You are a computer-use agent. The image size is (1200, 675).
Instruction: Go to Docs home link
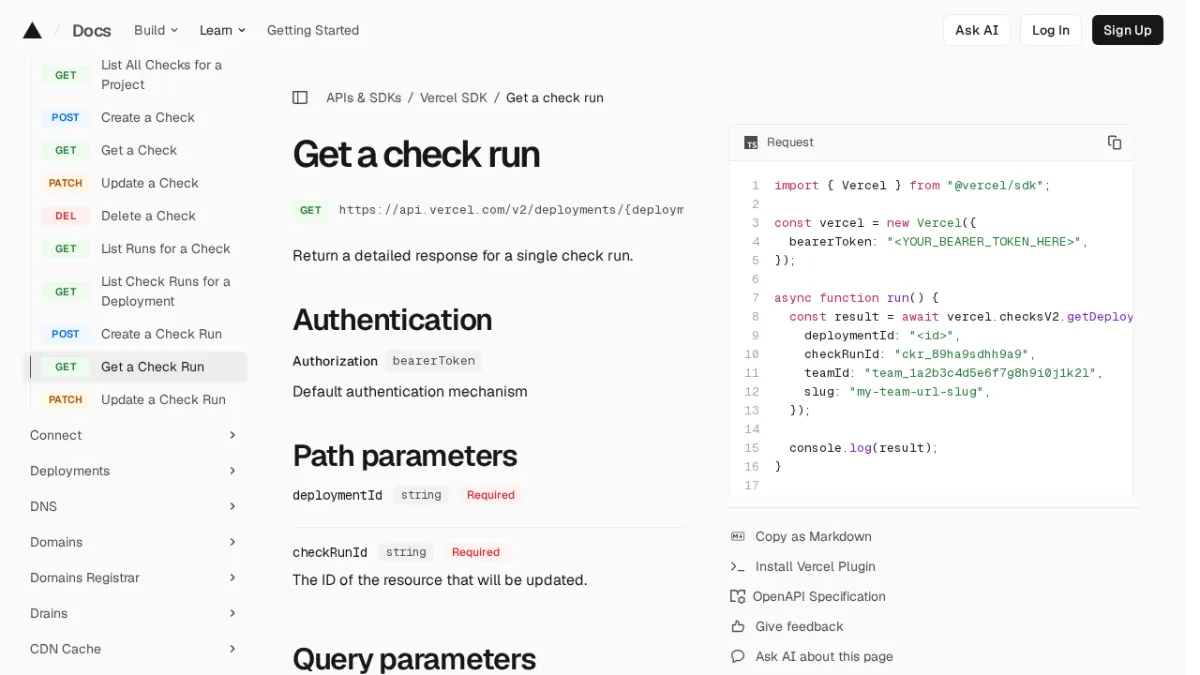(x=91, y=30)
